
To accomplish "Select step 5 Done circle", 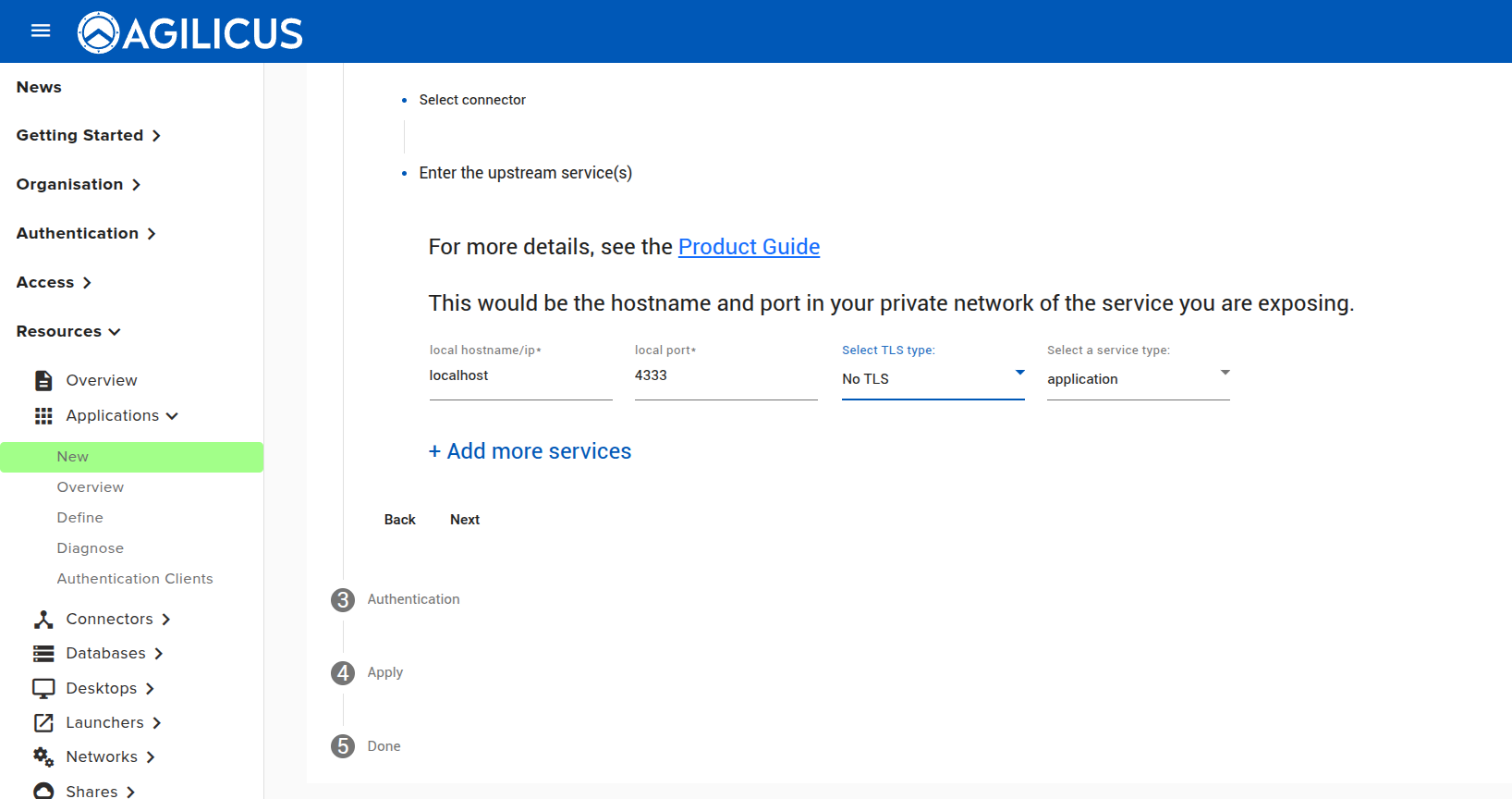I will (x=343, y=746).
